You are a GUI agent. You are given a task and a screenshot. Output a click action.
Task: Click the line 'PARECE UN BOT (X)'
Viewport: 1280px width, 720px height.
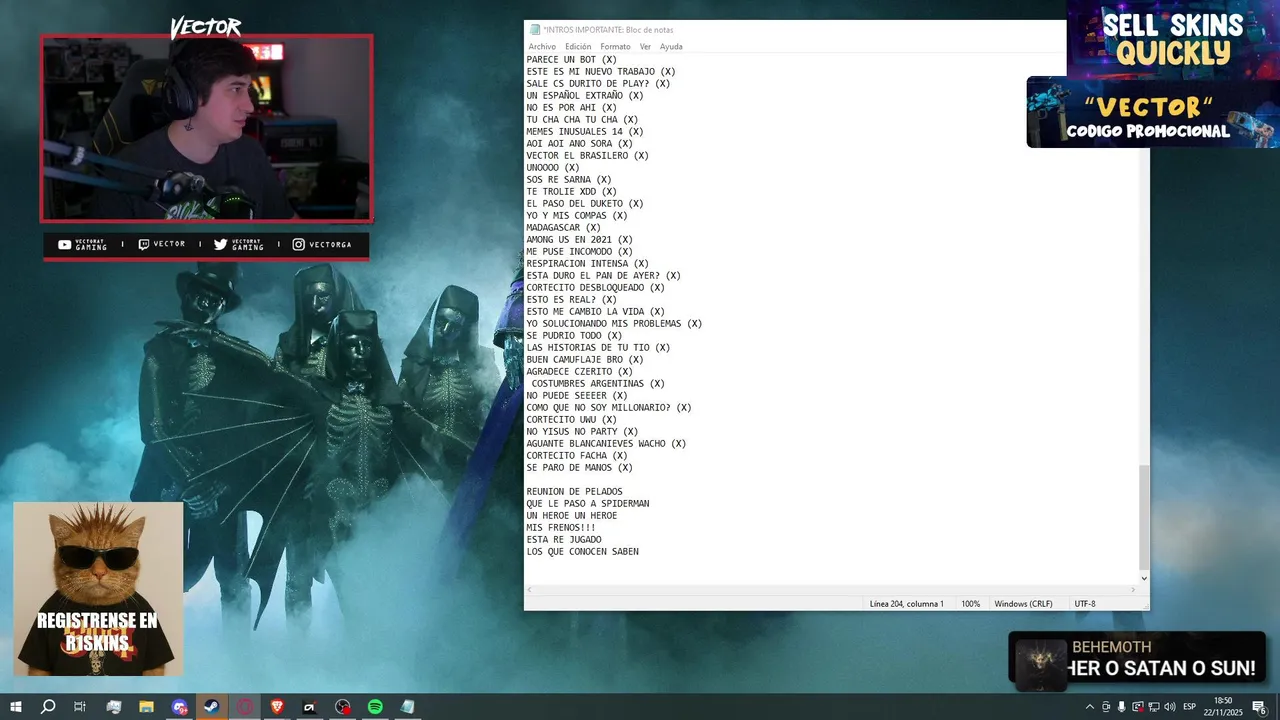tap(572, 60)
